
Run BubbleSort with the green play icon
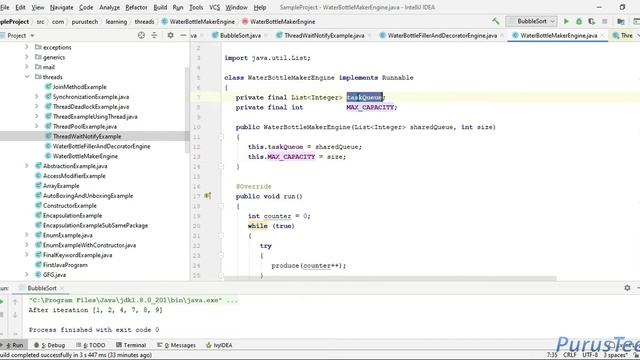(x=566, y=21)
